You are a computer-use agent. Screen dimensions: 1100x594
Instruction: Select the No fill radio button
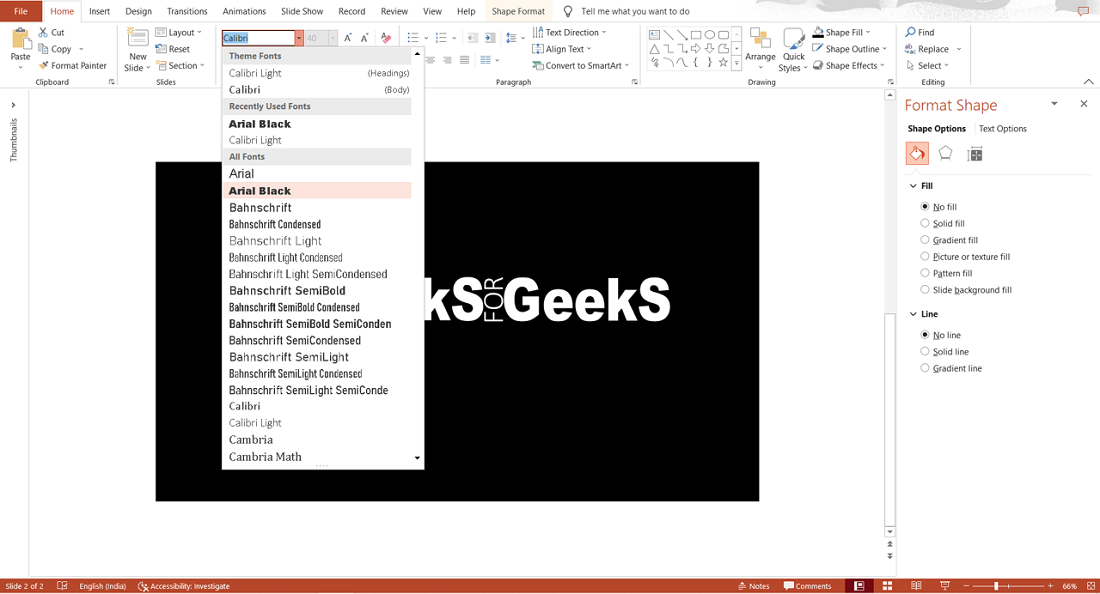pos(925,206)
